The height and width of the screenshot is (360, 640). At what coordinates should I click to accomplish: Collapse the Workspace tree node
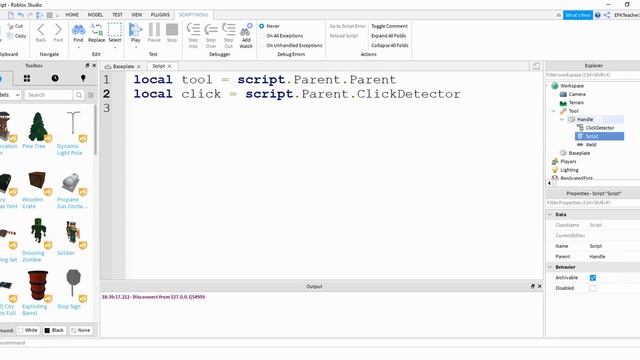[548, 86]
